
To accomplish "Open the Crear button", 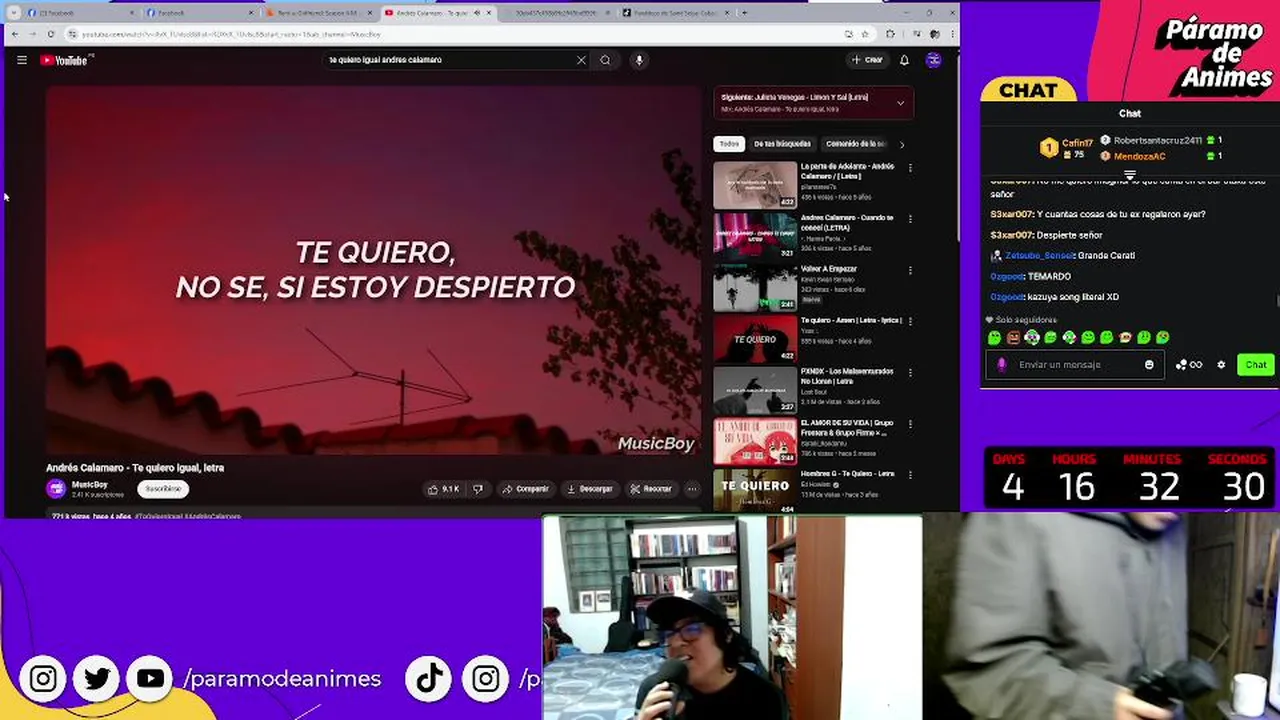I will pos(867,60).
